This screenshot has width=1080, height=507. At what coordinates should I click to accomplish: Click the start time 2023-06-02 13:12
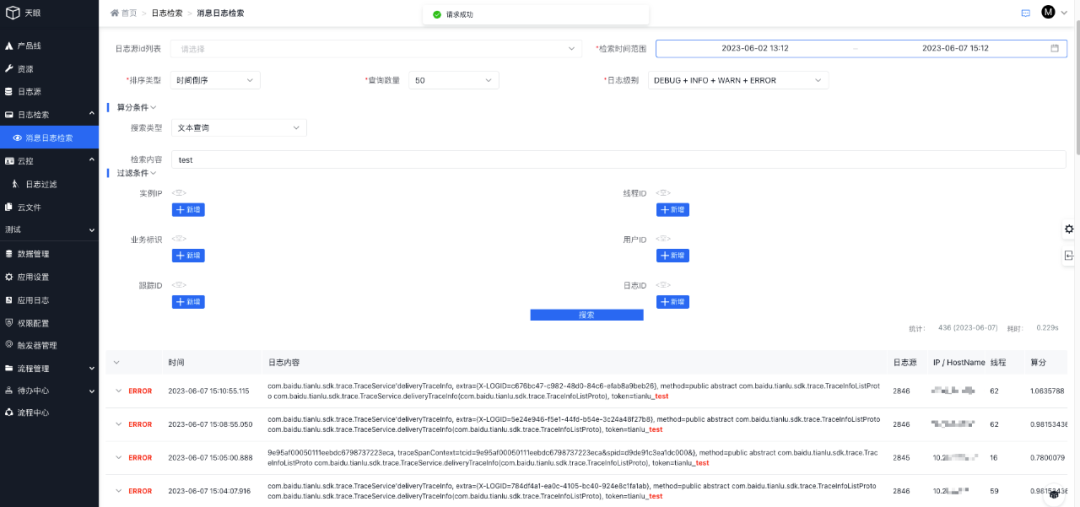pyautogui.click(x=755, y=49)
